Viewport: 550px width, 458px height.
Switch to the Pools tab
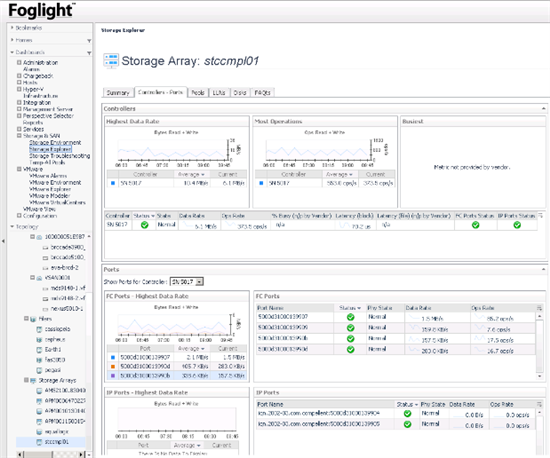(198, 93)
